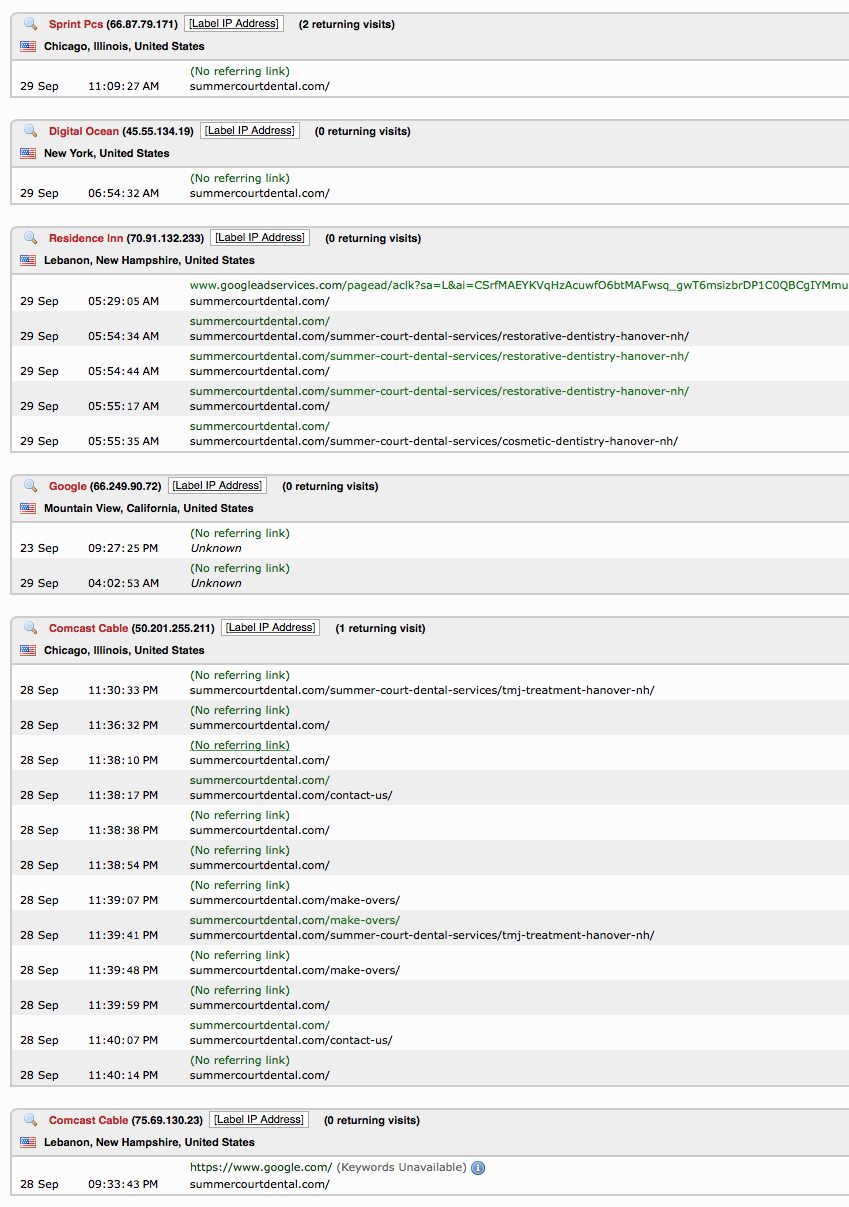Select the 04:02:53 AM timestamp
The image size is (849, 1207).
click(x=123, y=583)
